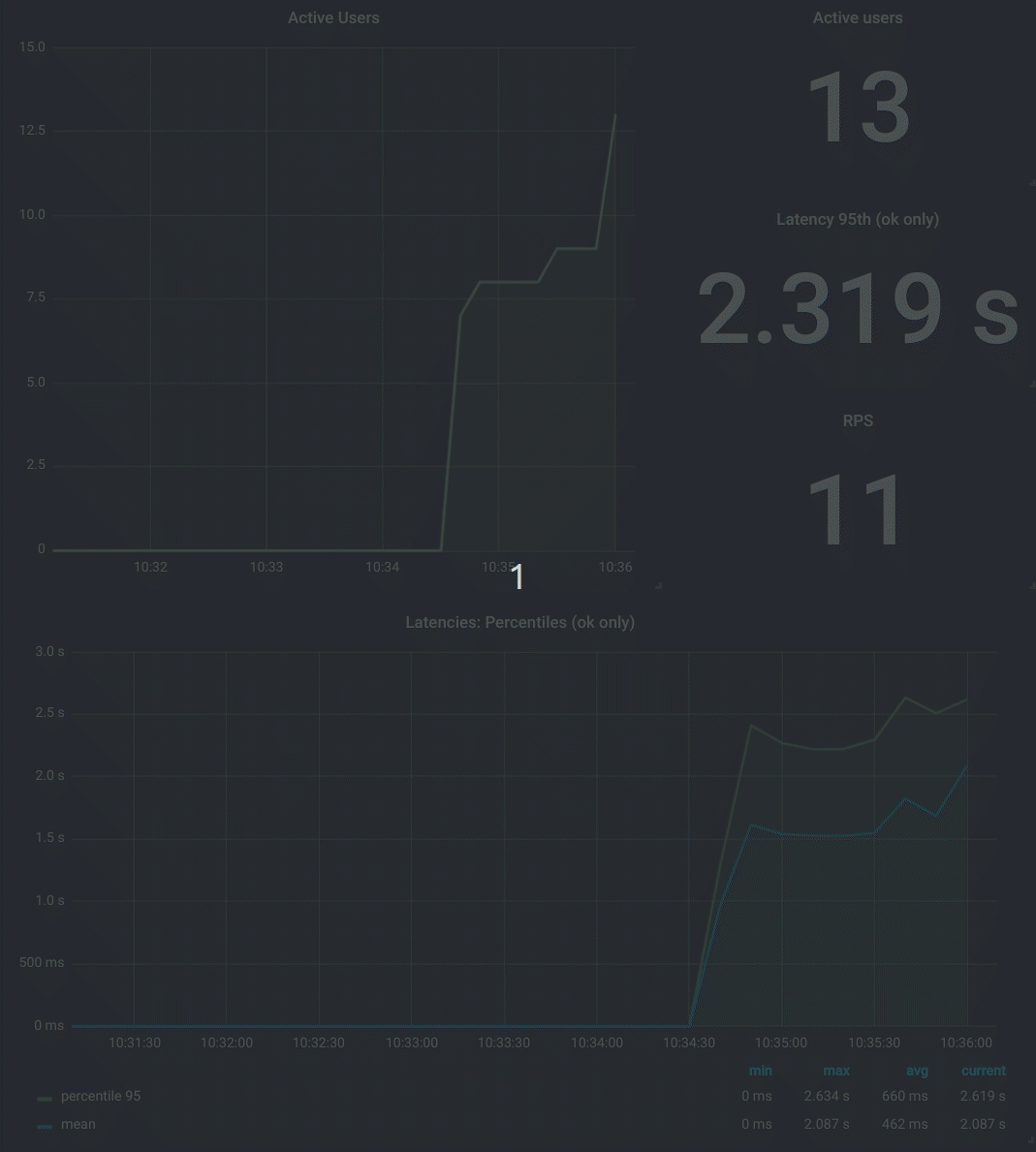
Task: Click the percentile 95 legend color swatch
Action: (x=45, y=1099)
